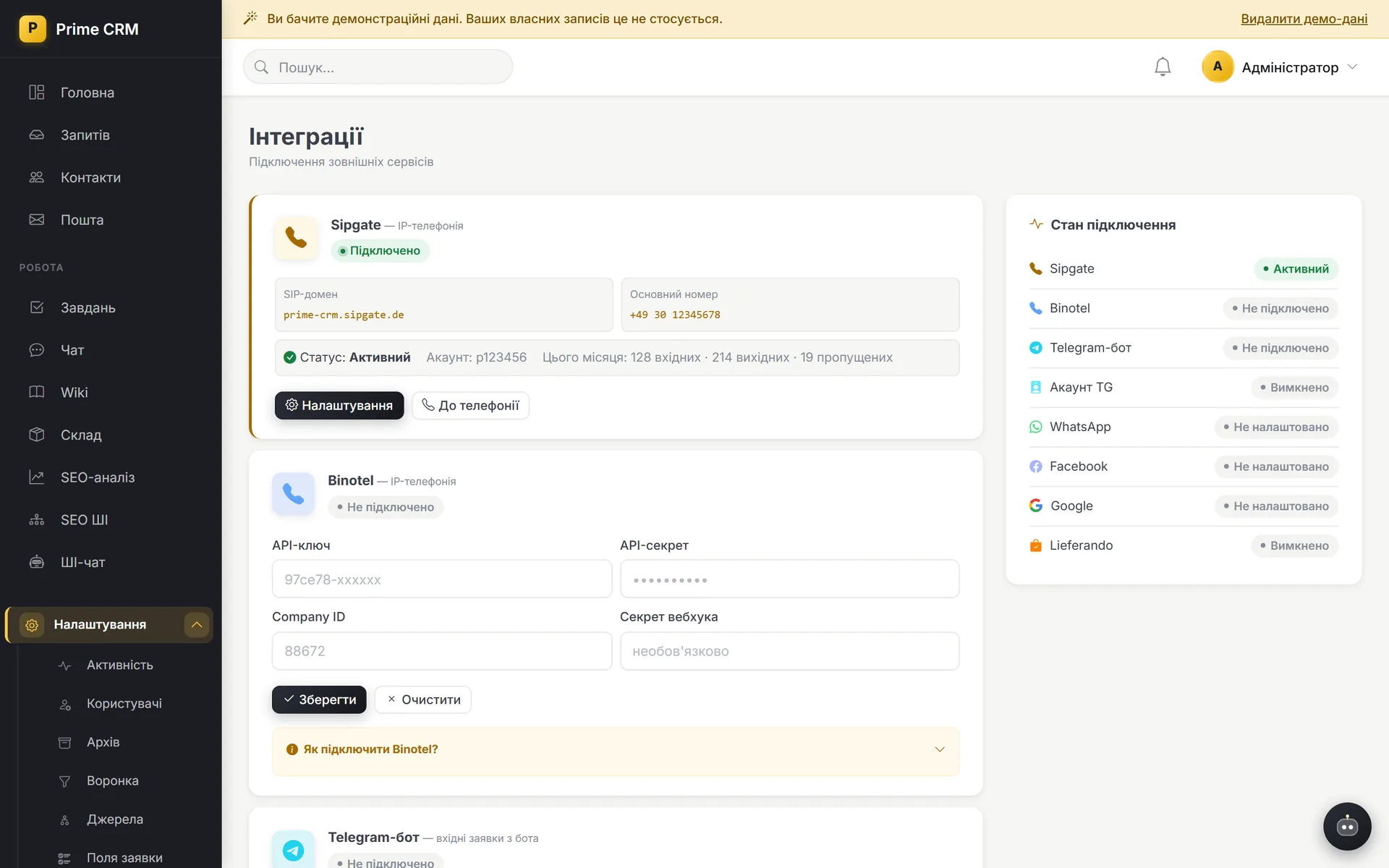
Task: Click Binotel card 'Не підключено' badge
Action: pyautogui.click(x=386, y=507)
